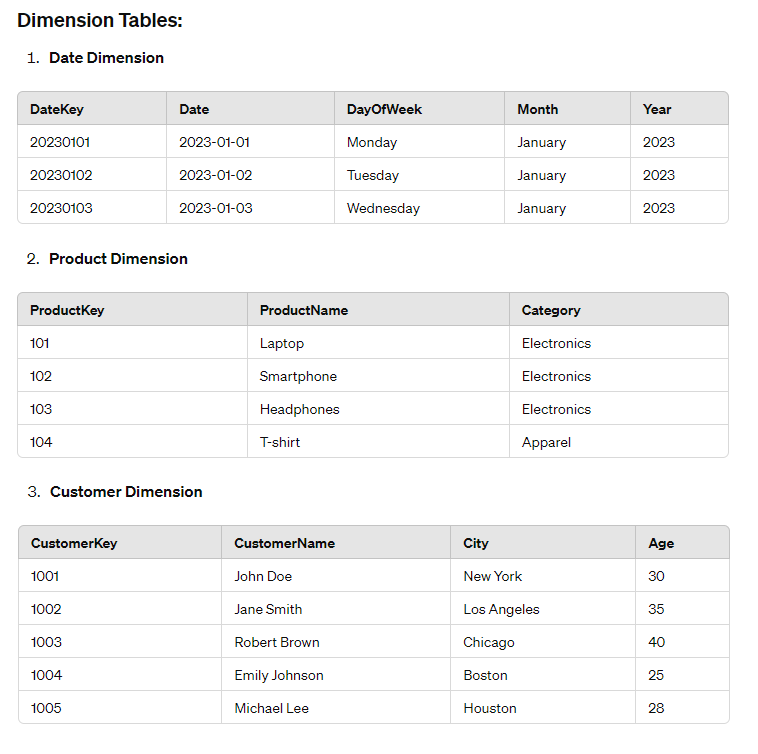Click the Age column header
This screenshot has width=758, height=754.
(661, 543)
